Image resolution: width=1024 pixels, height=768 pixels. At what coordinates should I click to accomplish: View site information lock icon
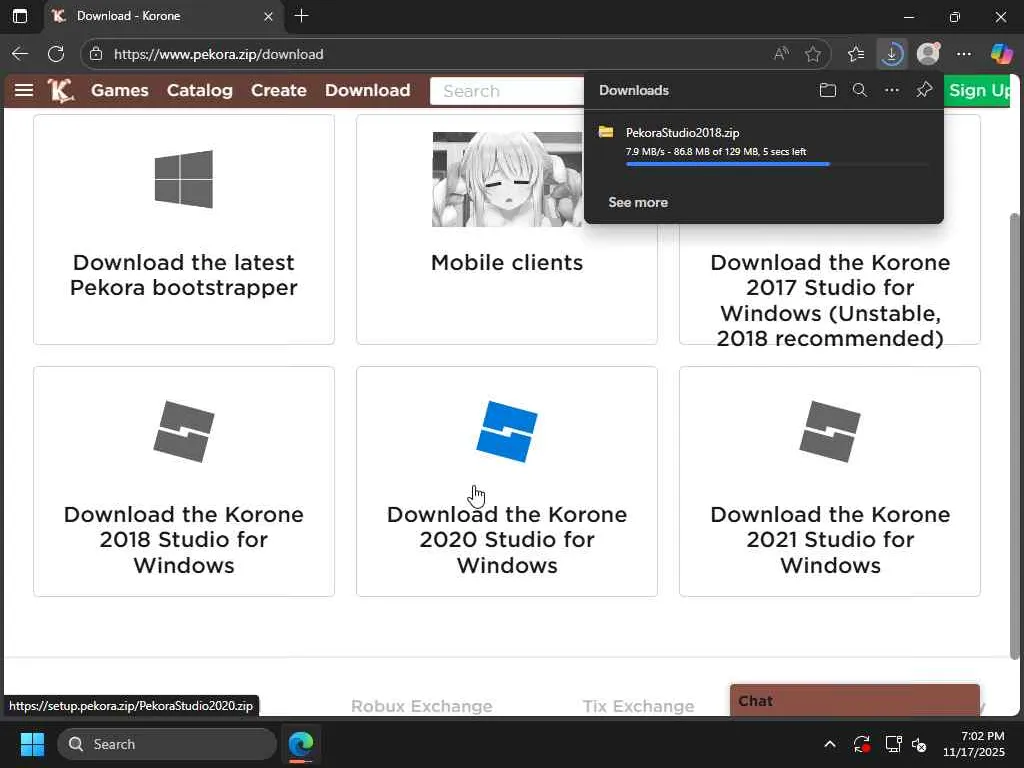click(96, 54)
